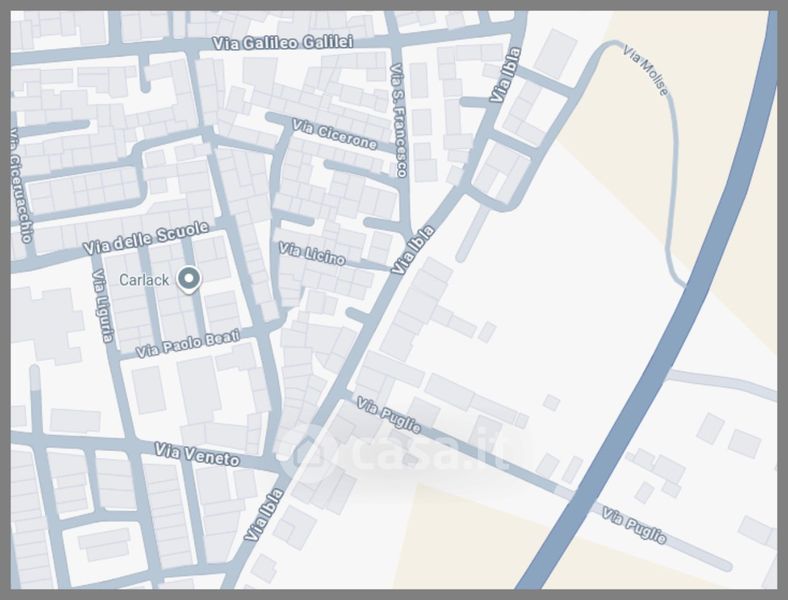Click the Carlack place name label
The image size is (788, 600).
[144, 280]
